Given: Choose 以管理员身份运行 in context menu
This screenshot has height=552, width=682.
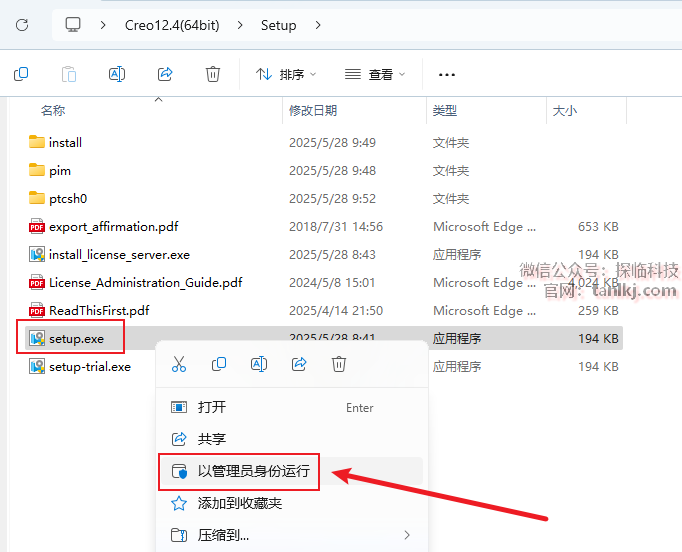Looking at the screenshot, I should tap(290, 471).
